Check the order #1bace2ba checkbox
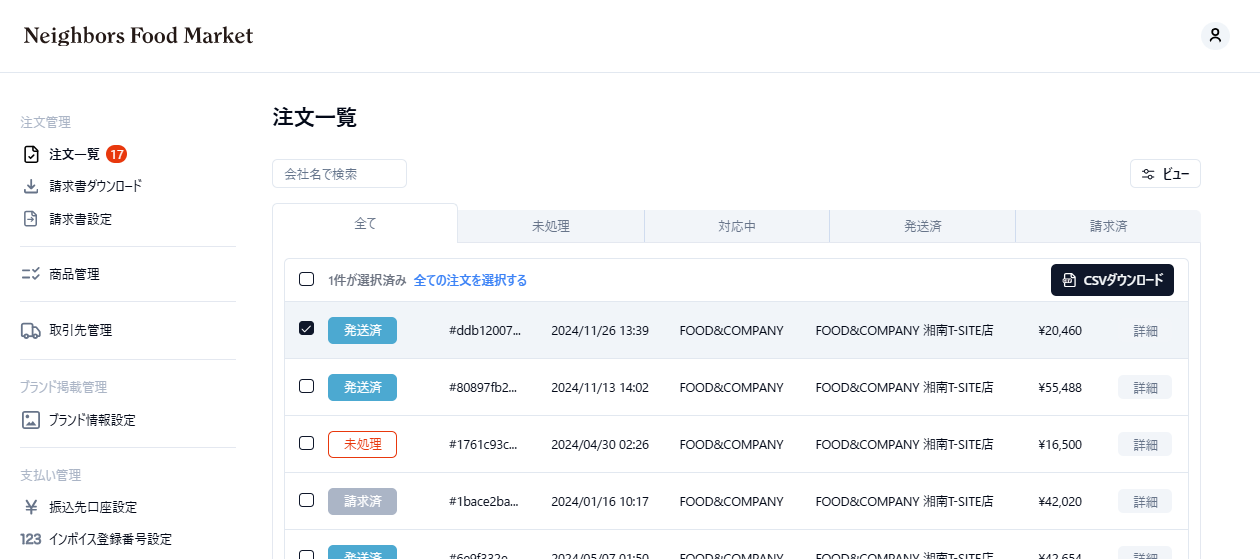 [307, 499]
